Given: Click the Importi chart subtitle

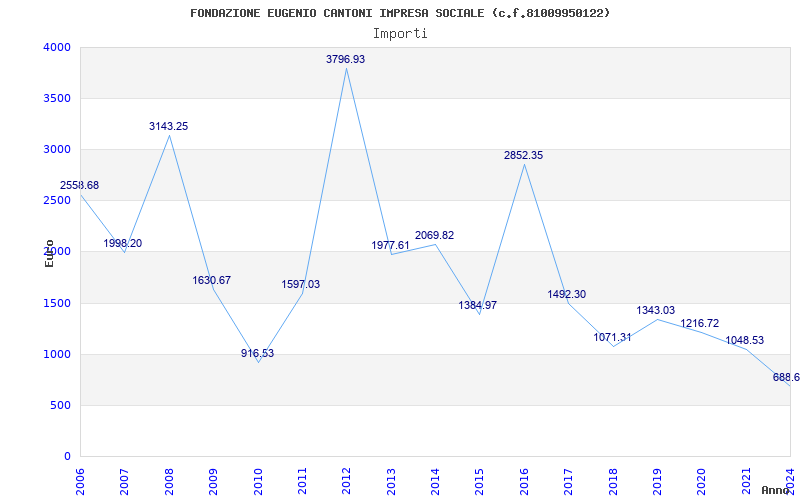Looking at the screenshot, I should pos(400,33).
